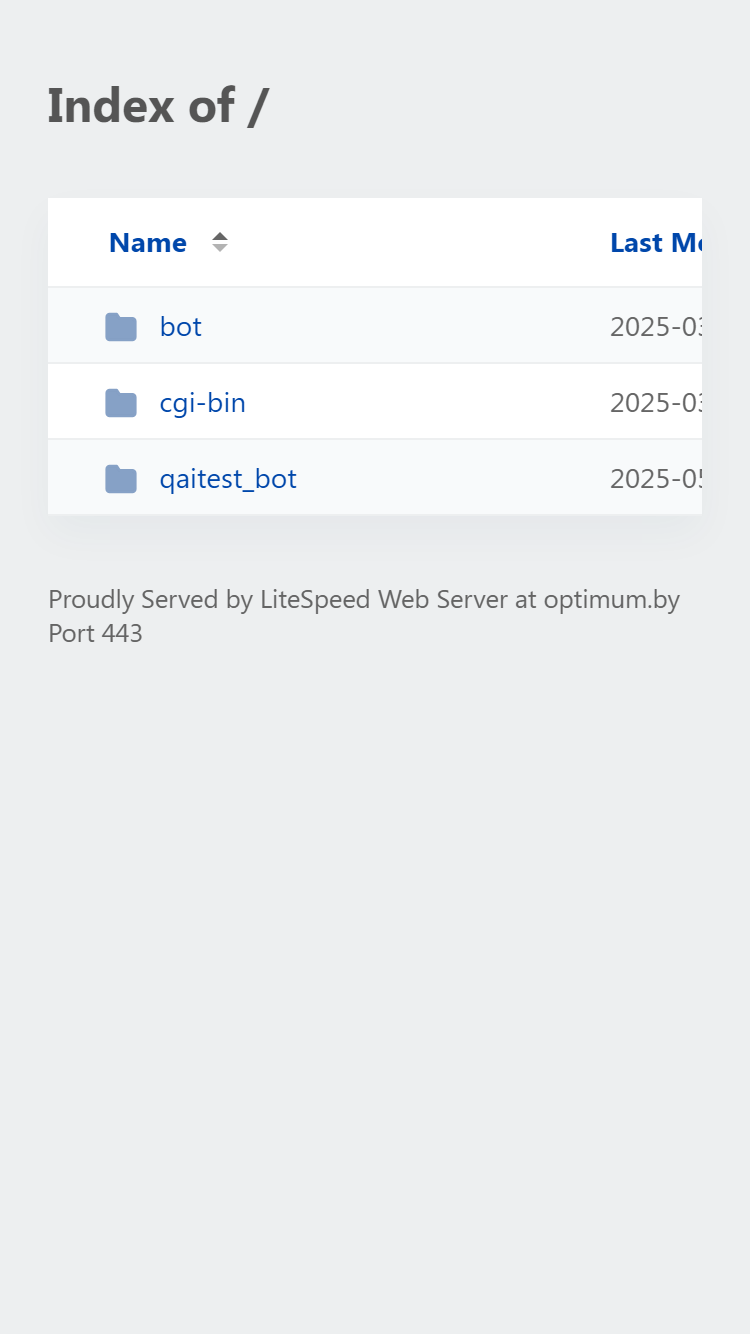Click the downward sort arrow next to Name

click(x=220, y=248)
